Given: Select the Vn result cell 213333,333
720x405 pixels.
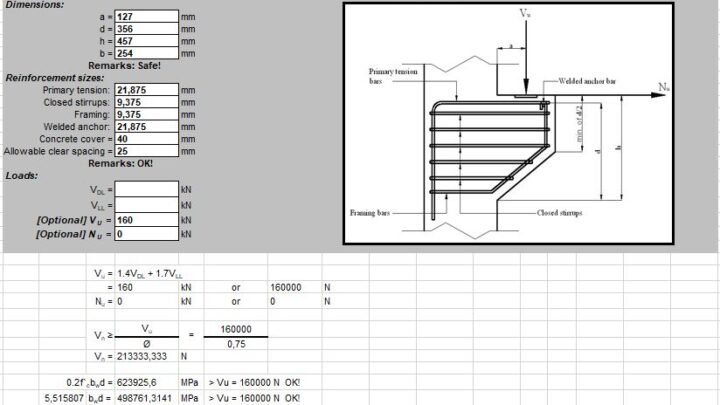Looking at the screenshot, I should pos(146,356).
